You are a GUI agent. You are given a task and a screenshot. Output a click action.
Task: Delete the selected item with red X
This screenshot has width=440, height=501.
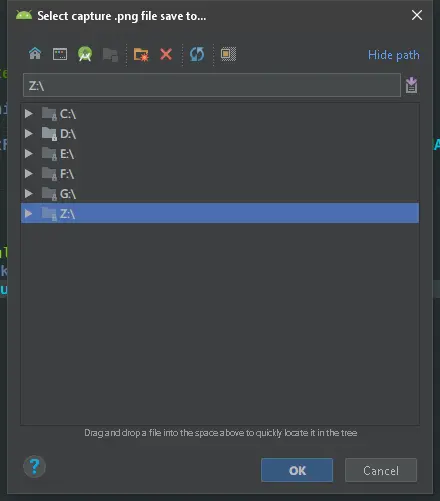click(166, 54)
